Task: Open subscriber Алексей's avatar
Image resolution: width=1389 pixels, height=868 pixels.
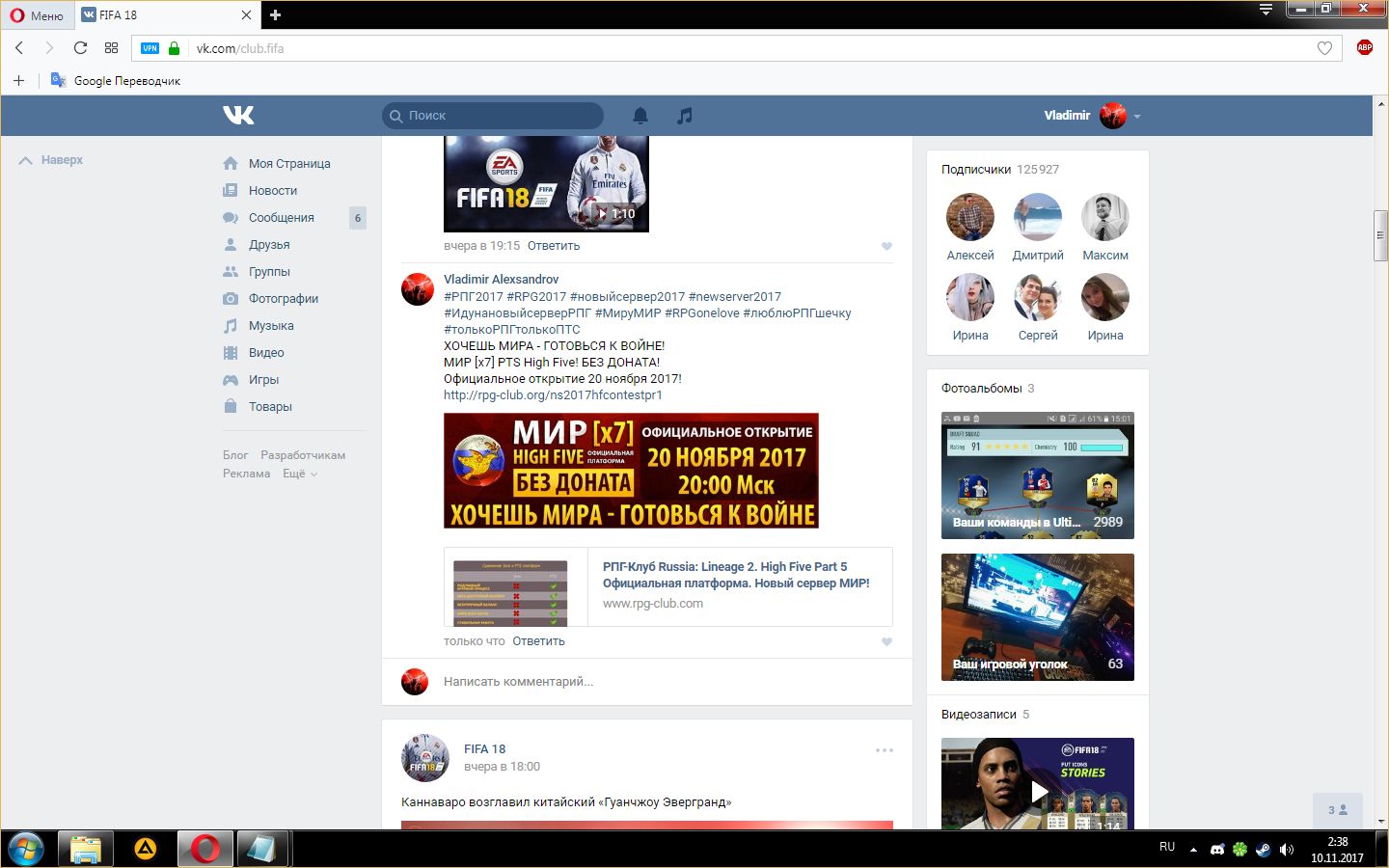Action: tap(970, 217)
